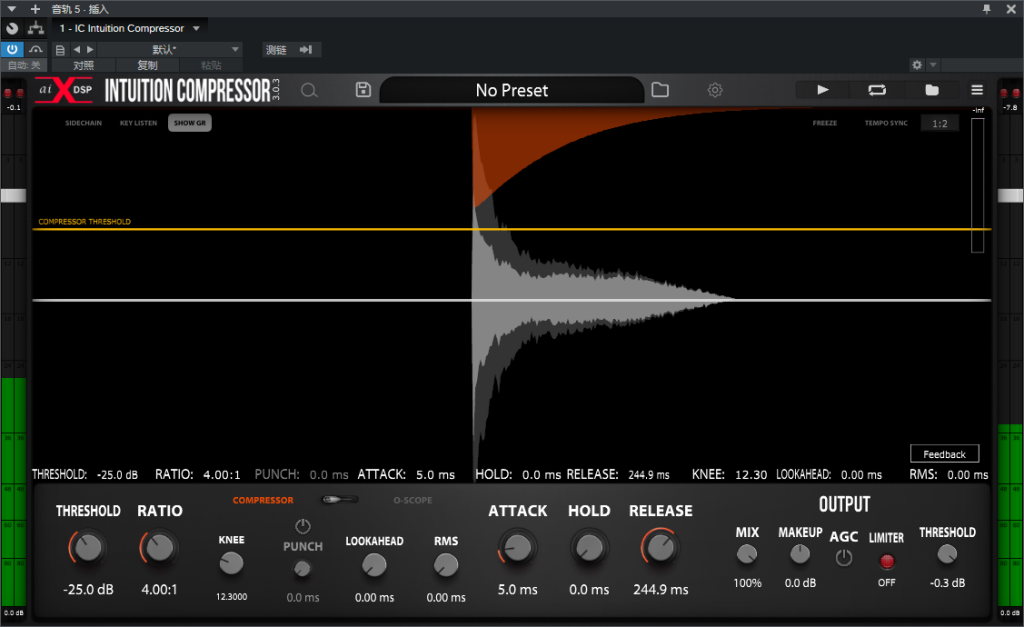Screen dimensions: 1024x627
Task: Click the LOOKAHEAD knob
Action: click(374, 564)
